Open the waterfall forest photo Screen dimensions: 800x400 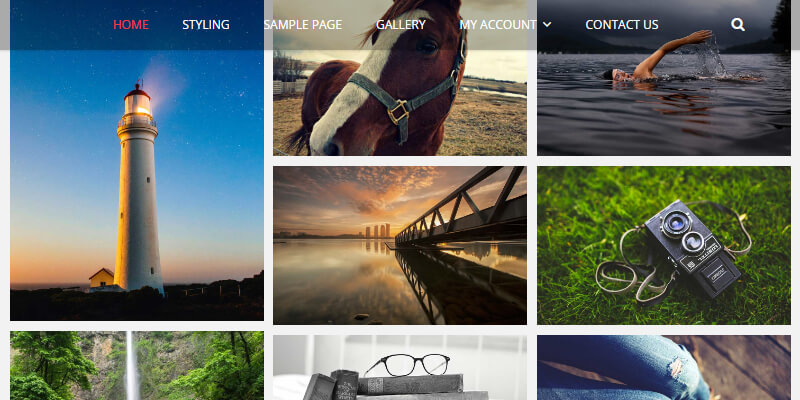(137, 366)
